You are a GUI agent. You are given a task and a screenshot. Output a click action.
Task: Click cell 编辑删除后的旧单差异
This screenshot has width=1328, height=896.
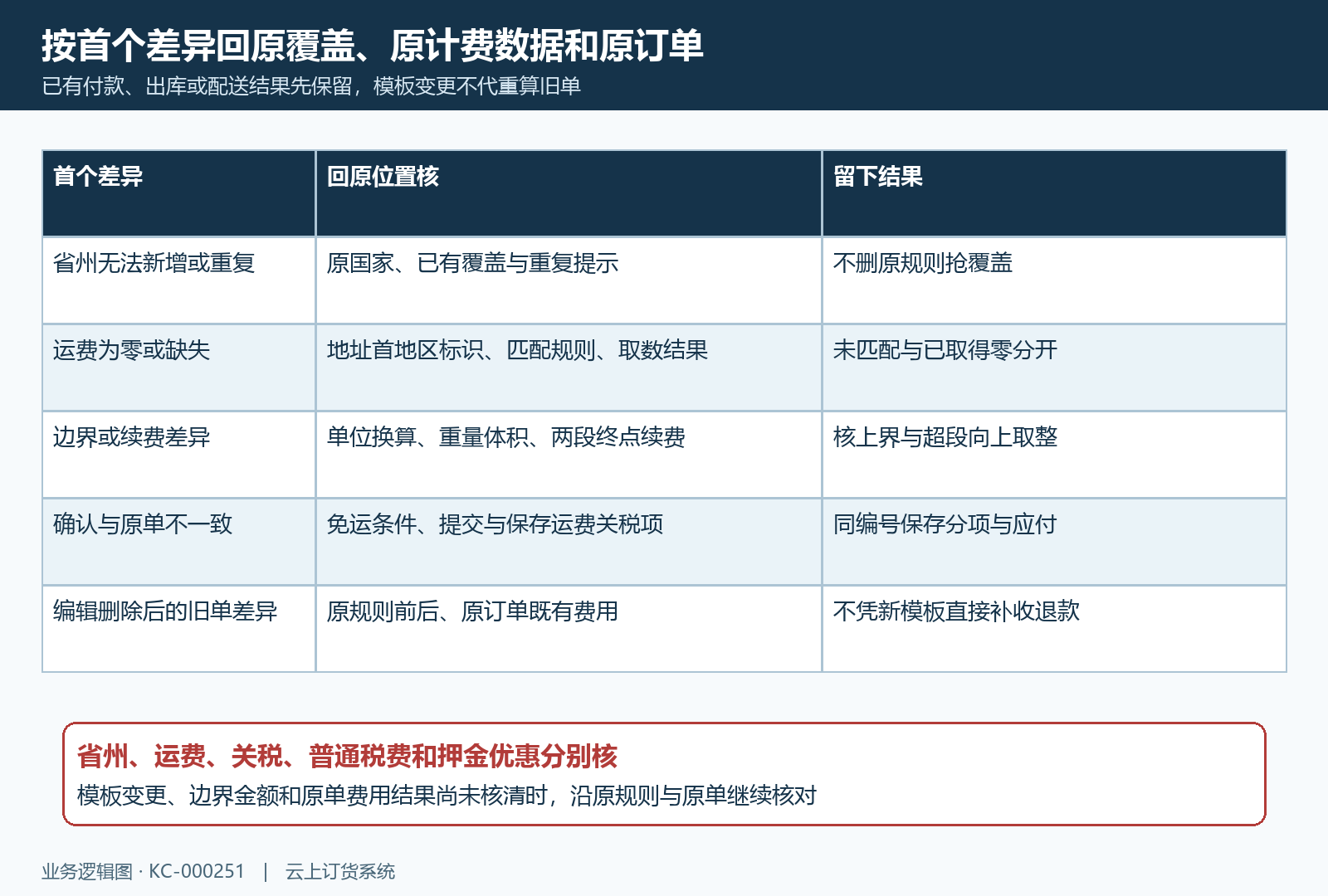tap(178, 629)
